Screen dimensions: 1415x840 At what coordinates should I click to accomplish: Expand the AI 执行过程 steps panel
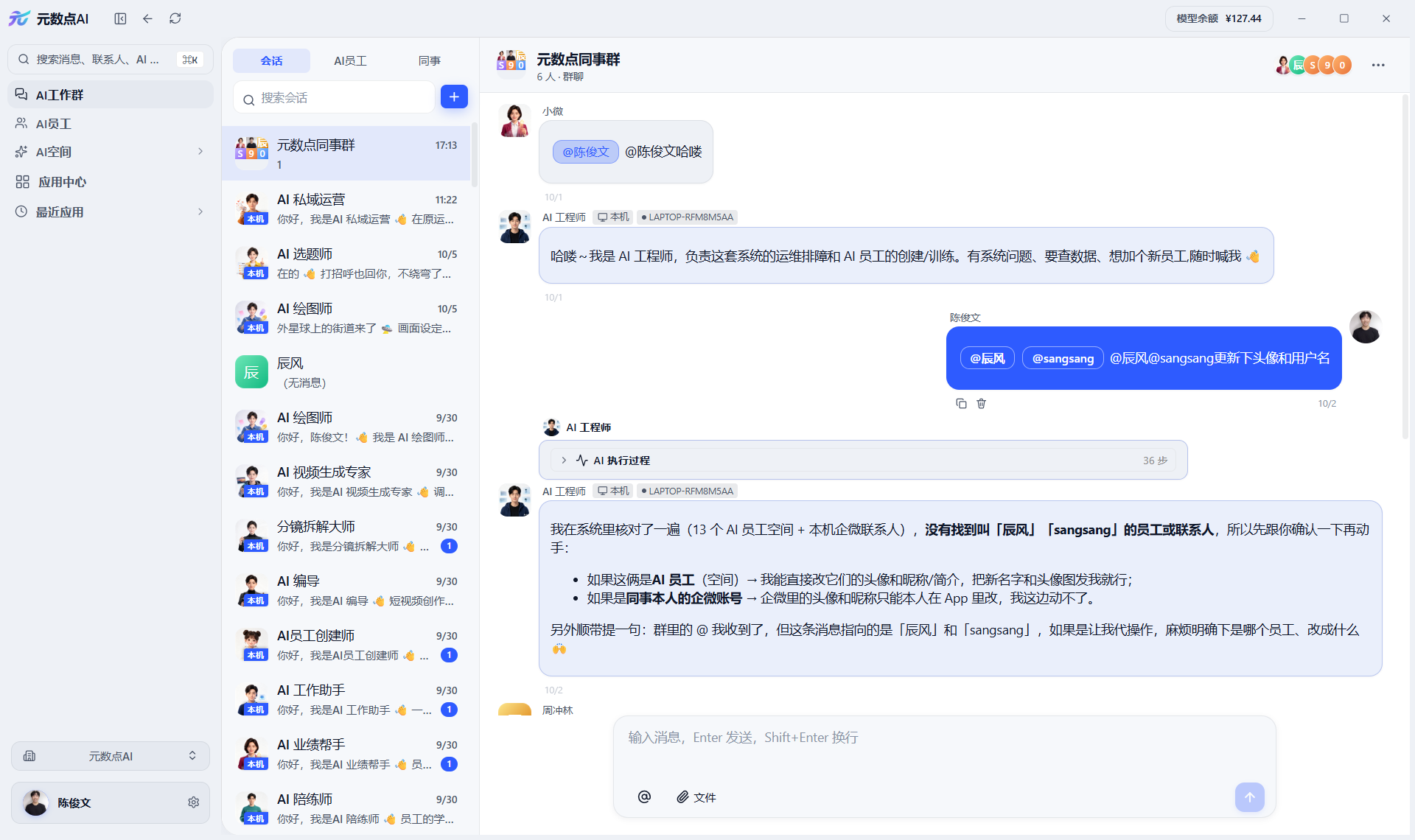[x=863, y=460]
